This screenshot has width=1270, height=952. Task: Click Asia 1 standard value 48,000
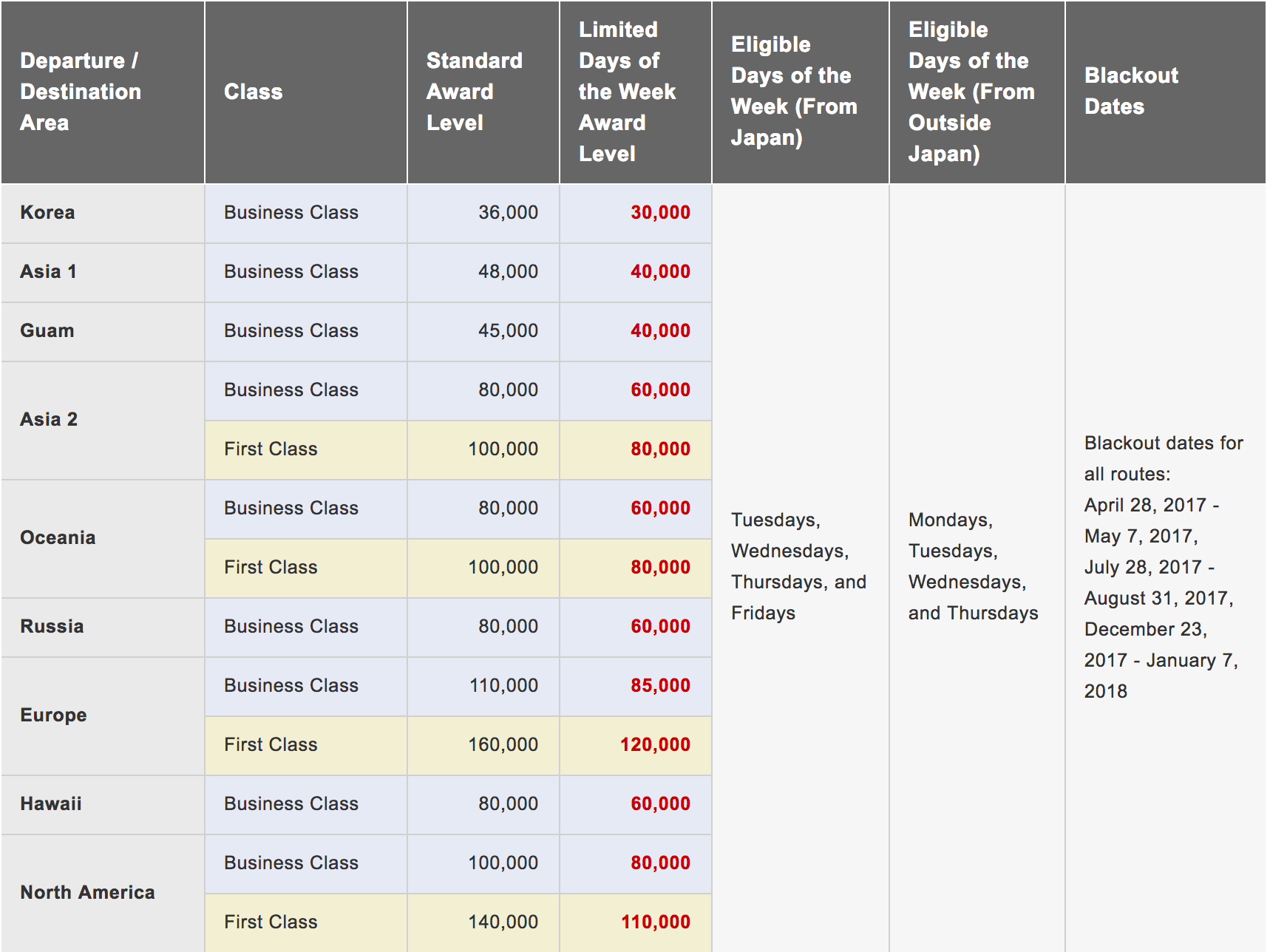point(509,272)
